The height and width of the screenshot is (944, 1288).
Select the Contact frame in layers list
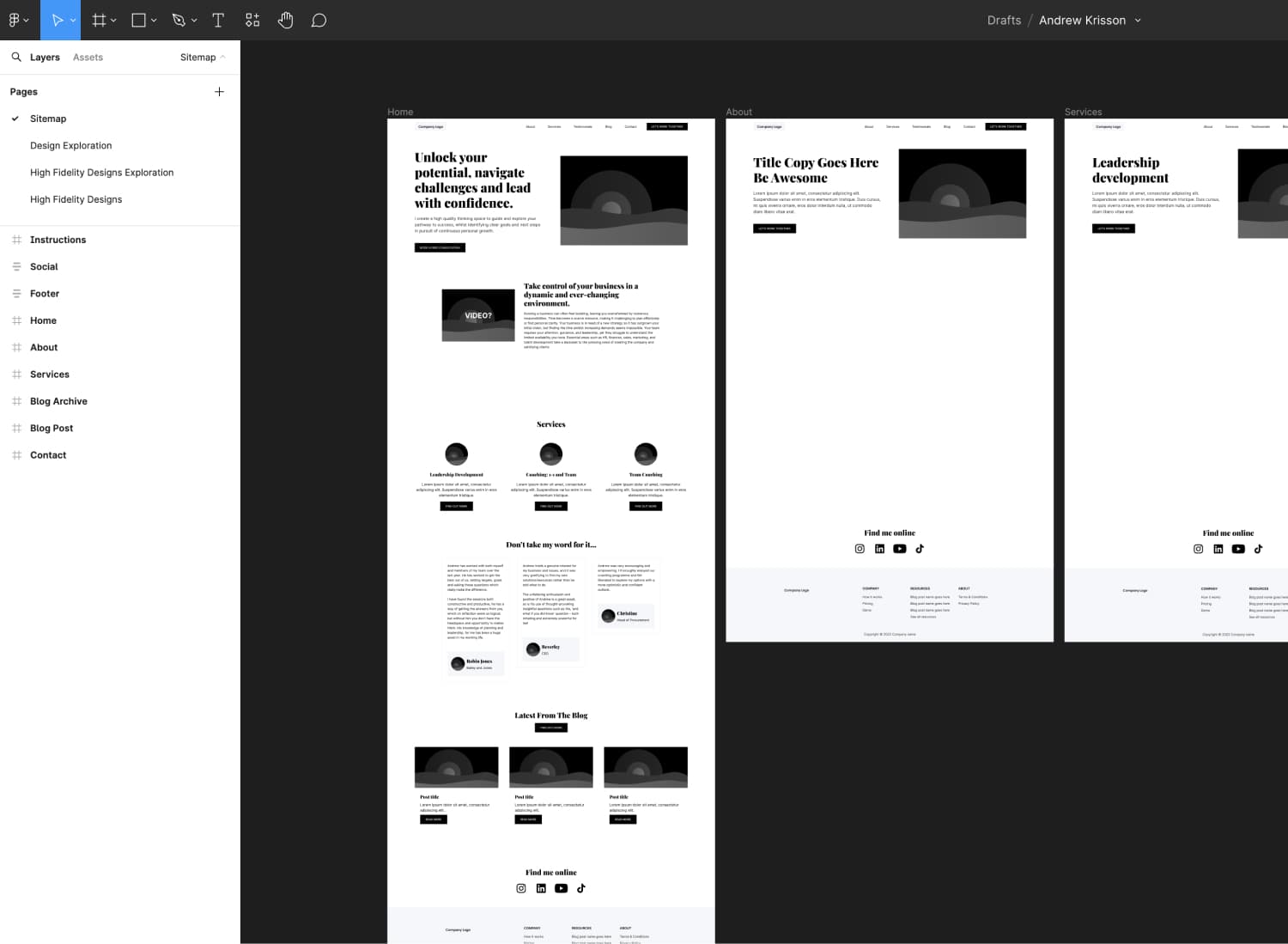[48, 454]
